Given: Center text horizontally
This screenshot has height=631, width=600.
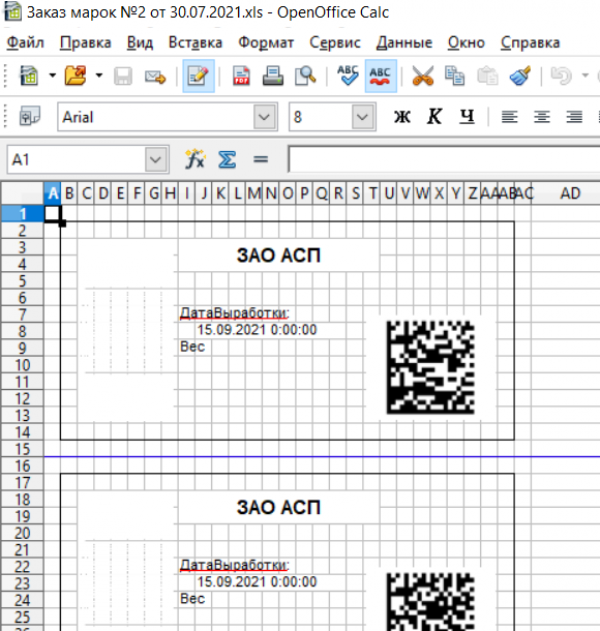Looking at the screenshot, I should [x=542, y=117].
